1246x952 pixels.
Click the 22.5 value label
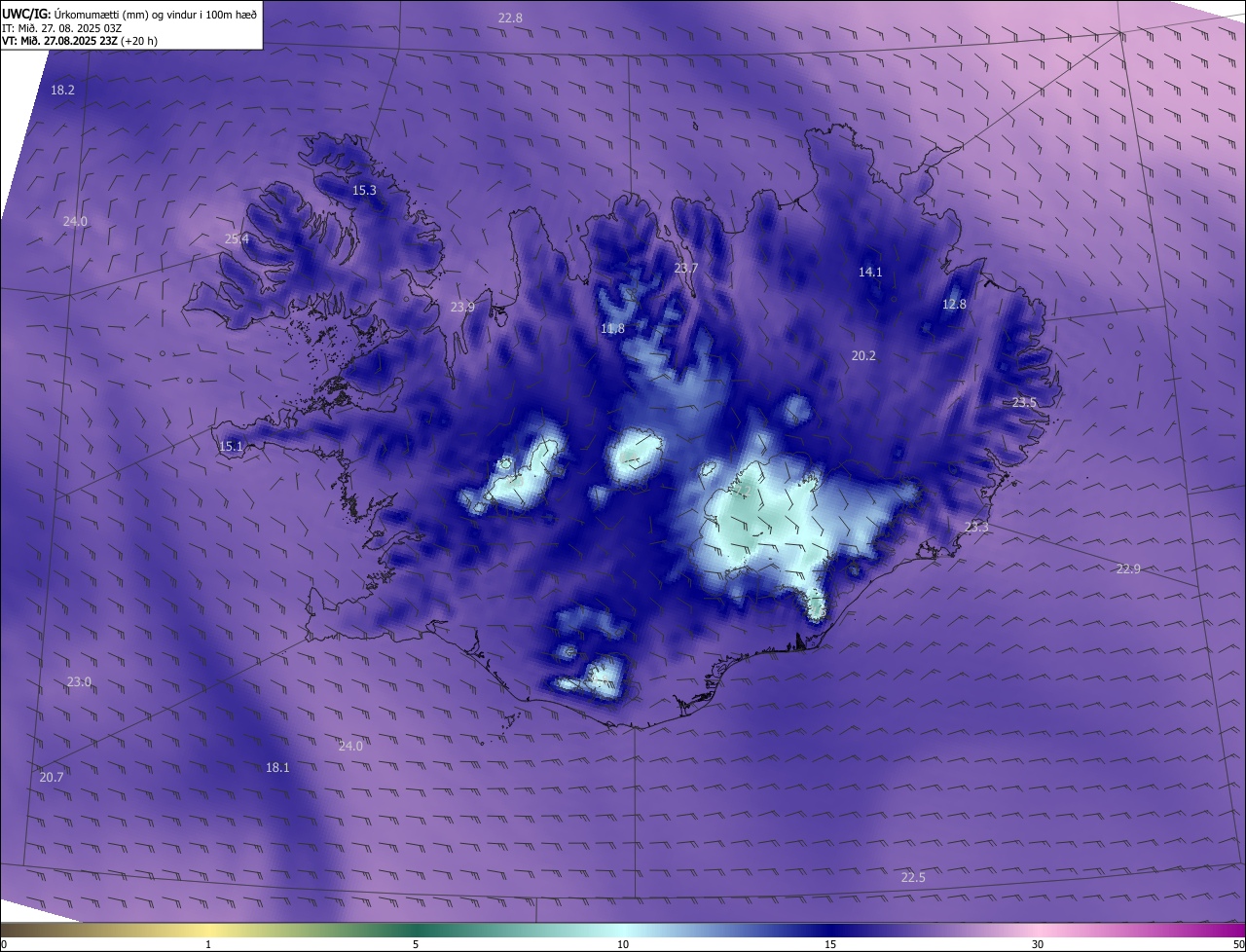coord(913,877)
